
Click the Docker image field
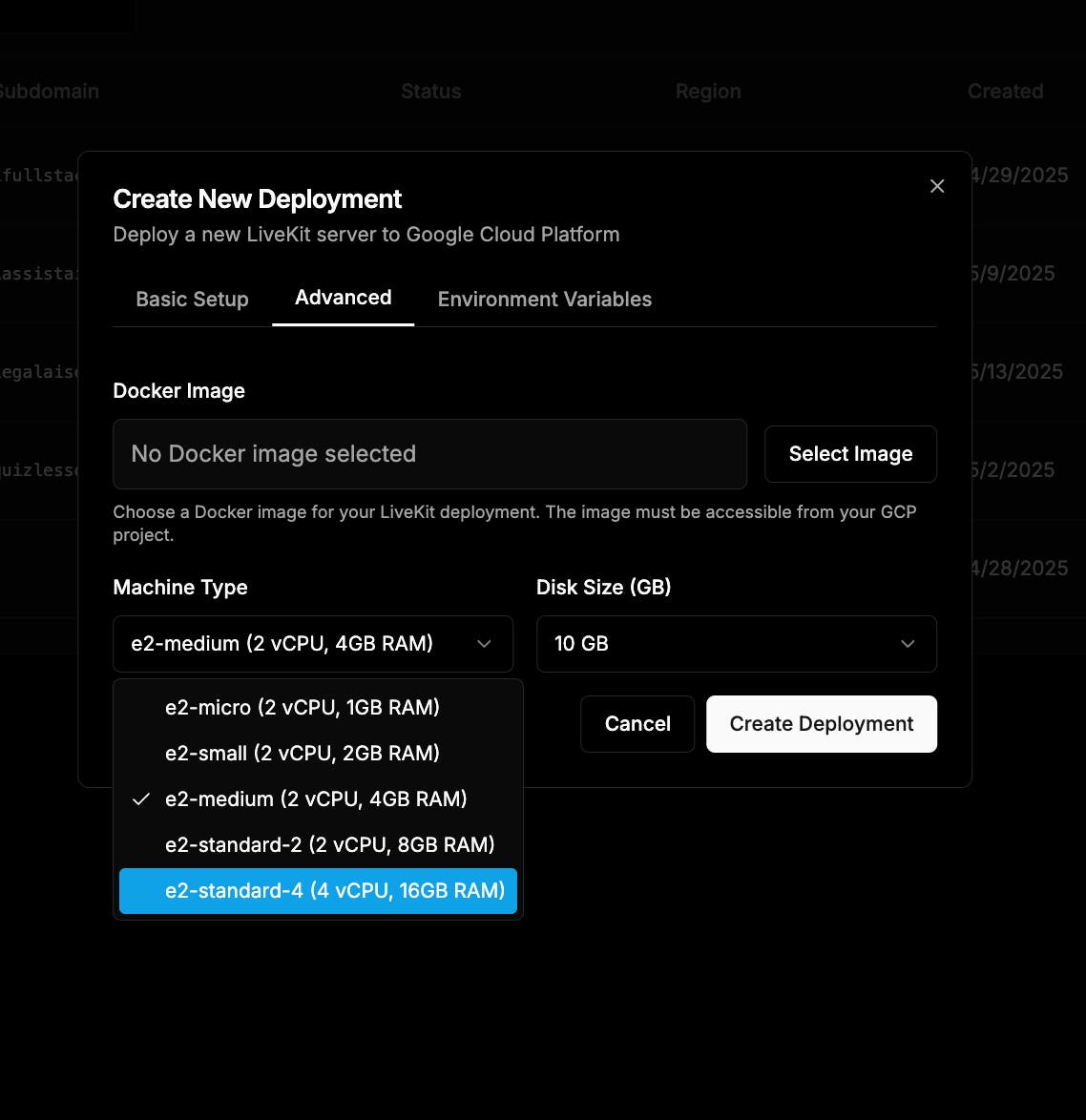pyautogui.click(x=429, y=454)
